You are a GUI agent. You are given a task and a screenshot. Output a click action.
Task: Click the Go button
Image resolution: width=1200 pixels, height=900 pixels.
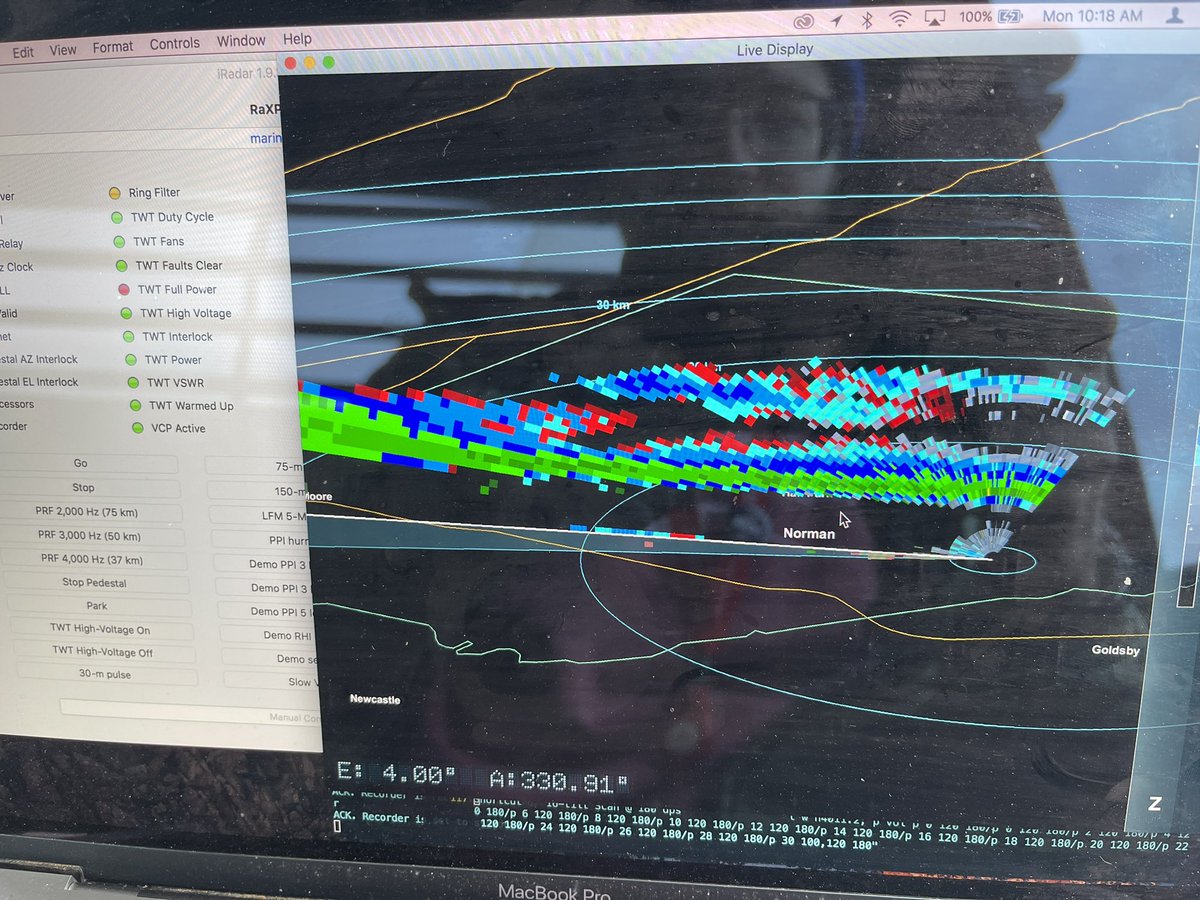coord(80,464)
